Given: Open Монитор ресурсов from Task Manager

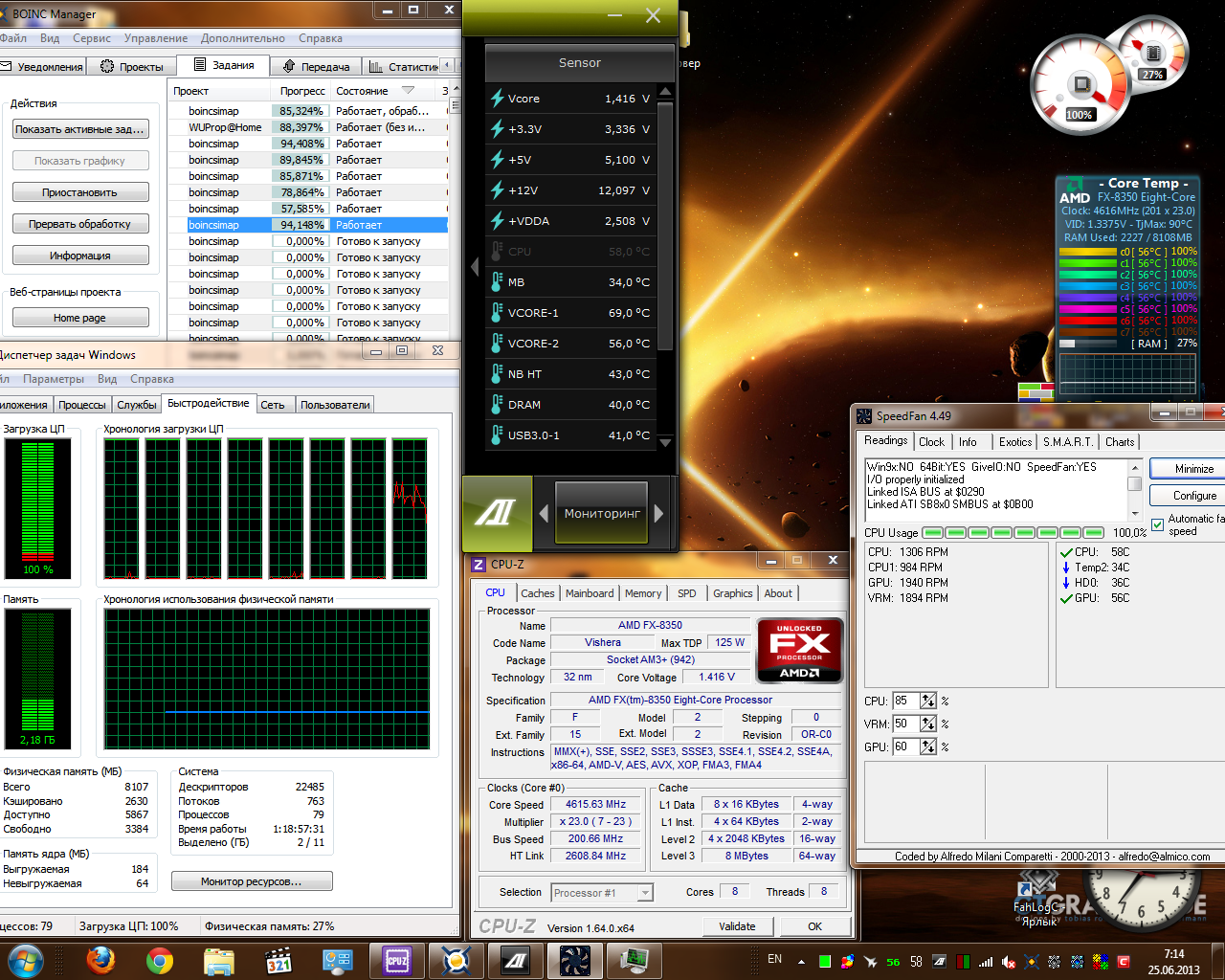Looking at the screenshot, I should point(252,881).
